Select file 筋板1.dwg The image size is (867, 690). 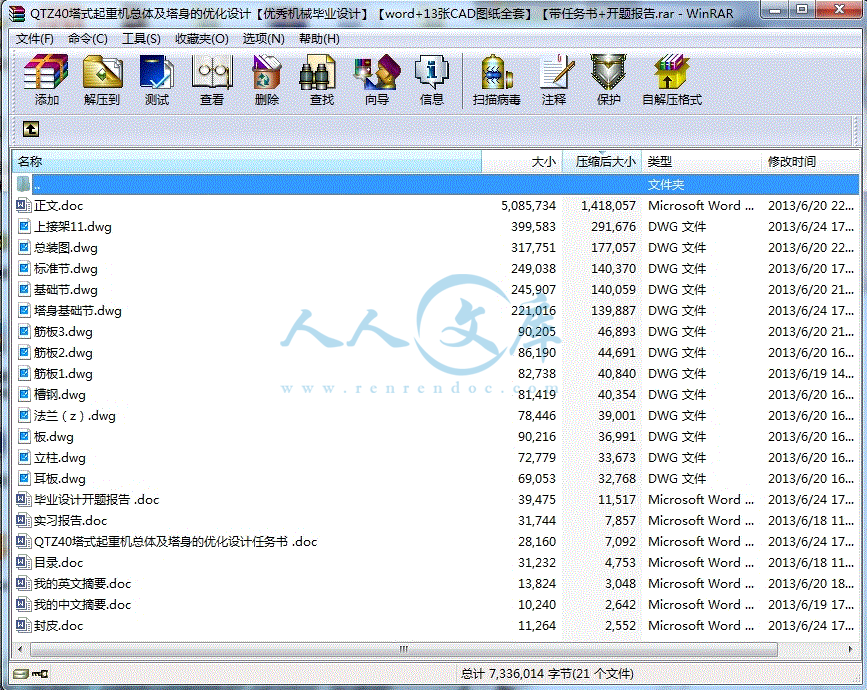coord(63,374)
